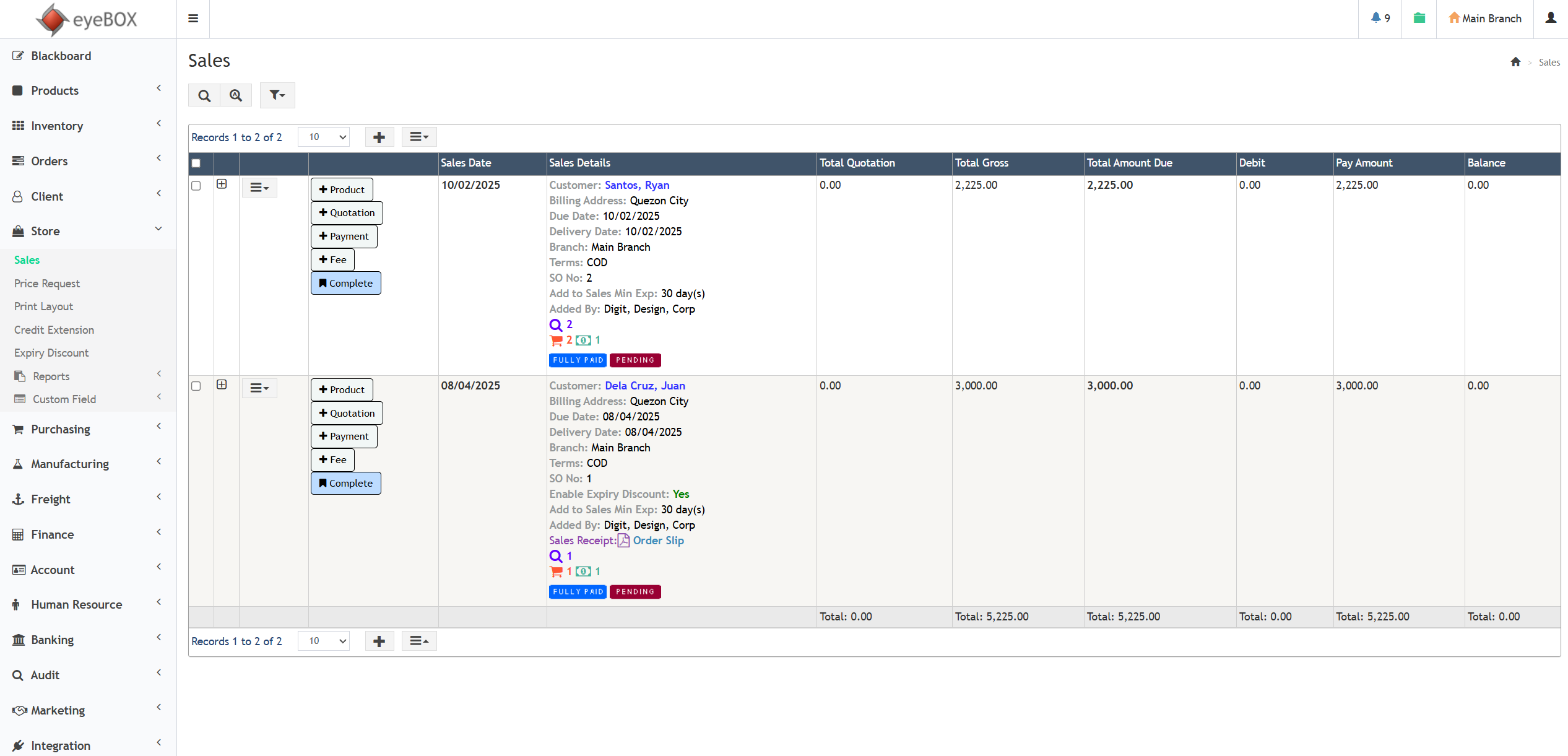Click the filter funnel icon
Image resolution: width=1568 pixels, height=756 pixels.
[x=277, y=95]
